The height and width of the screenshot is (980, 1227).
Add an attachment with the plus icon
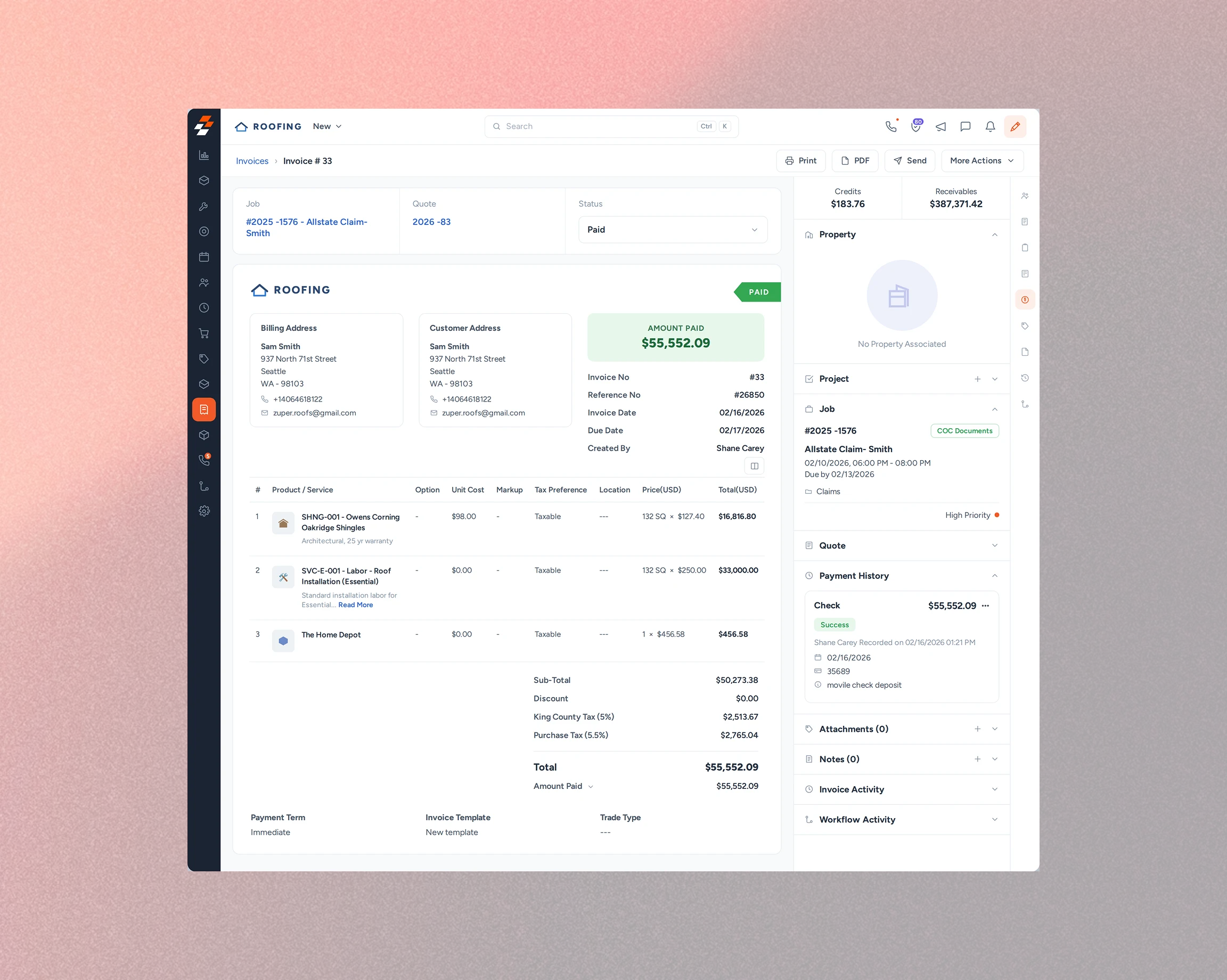tap(977, 729)
